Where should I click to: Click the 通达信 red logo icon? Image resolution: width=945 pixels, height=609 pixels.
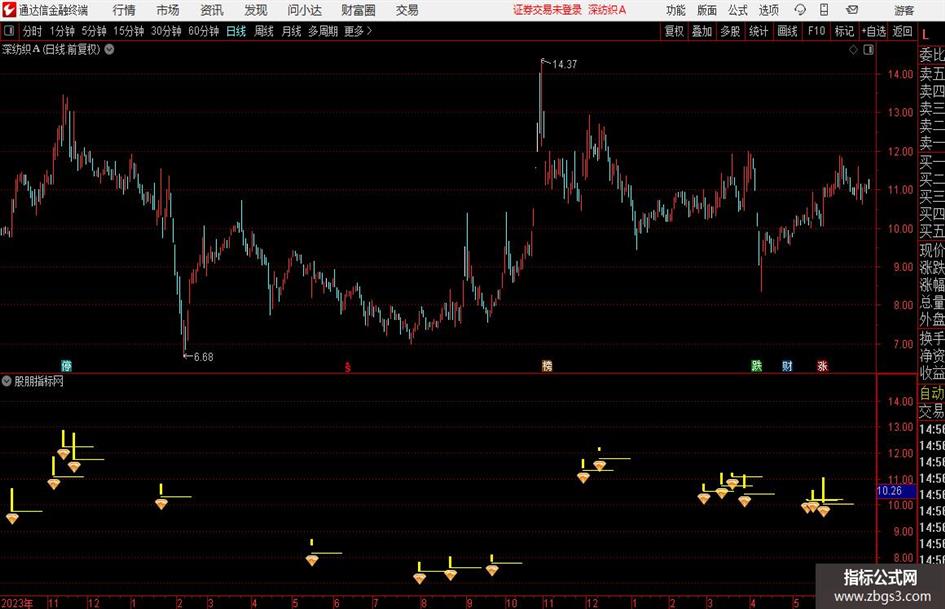tap(9, 10)
